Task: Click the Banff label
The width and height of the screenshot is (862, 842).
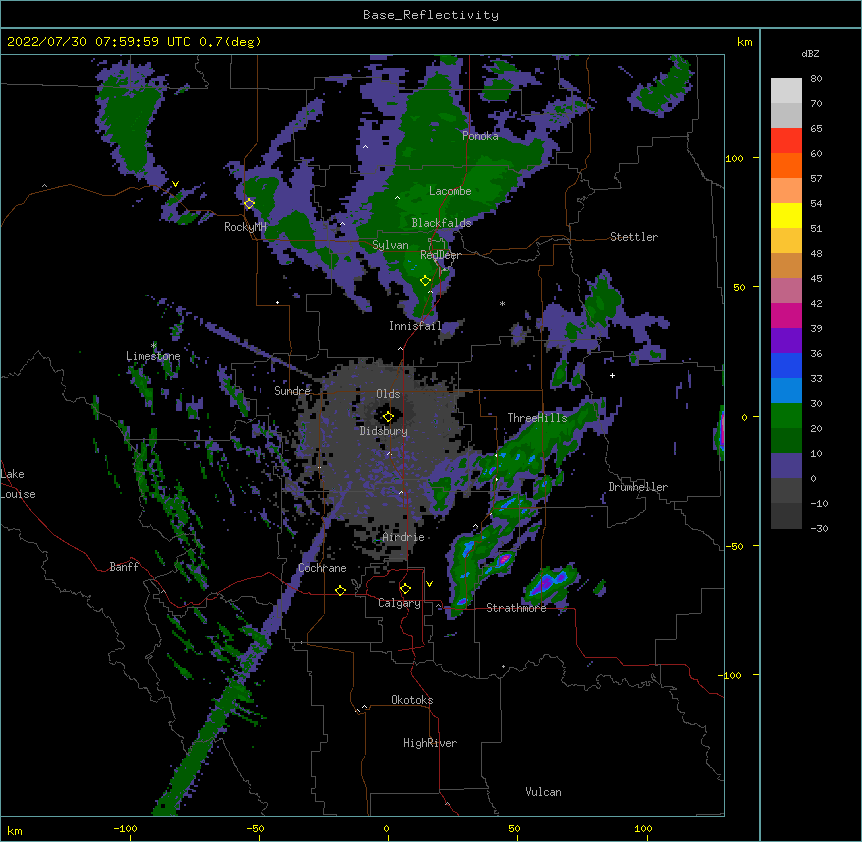Action: [x=124, y=567]
